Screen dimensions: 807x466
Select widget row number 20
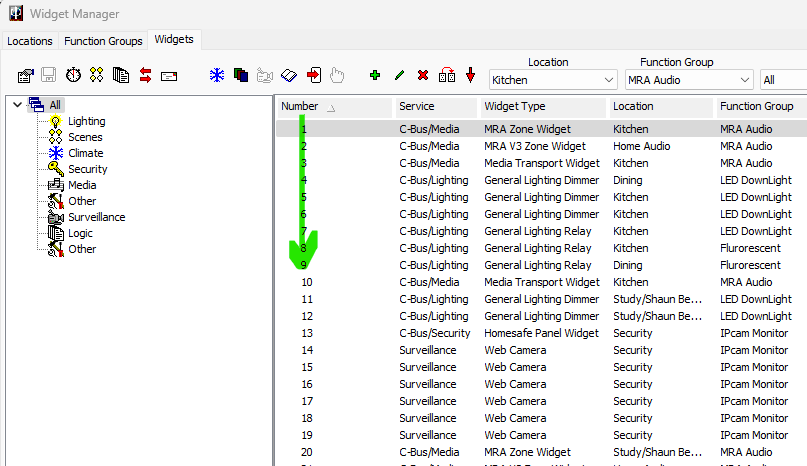pos(541,452)
